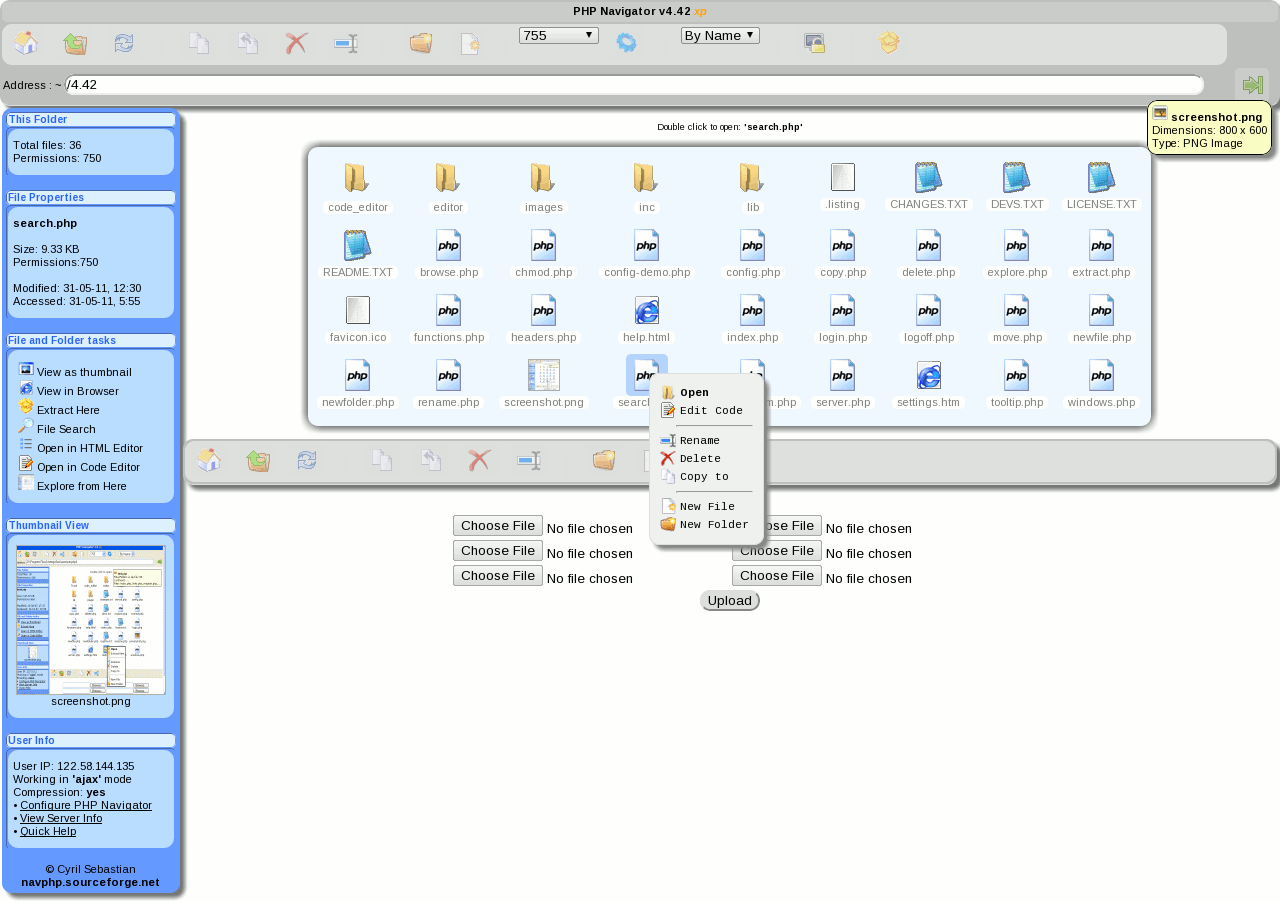
Task: Click the New Folder icon in top toolbar
Action: [421, 43]
